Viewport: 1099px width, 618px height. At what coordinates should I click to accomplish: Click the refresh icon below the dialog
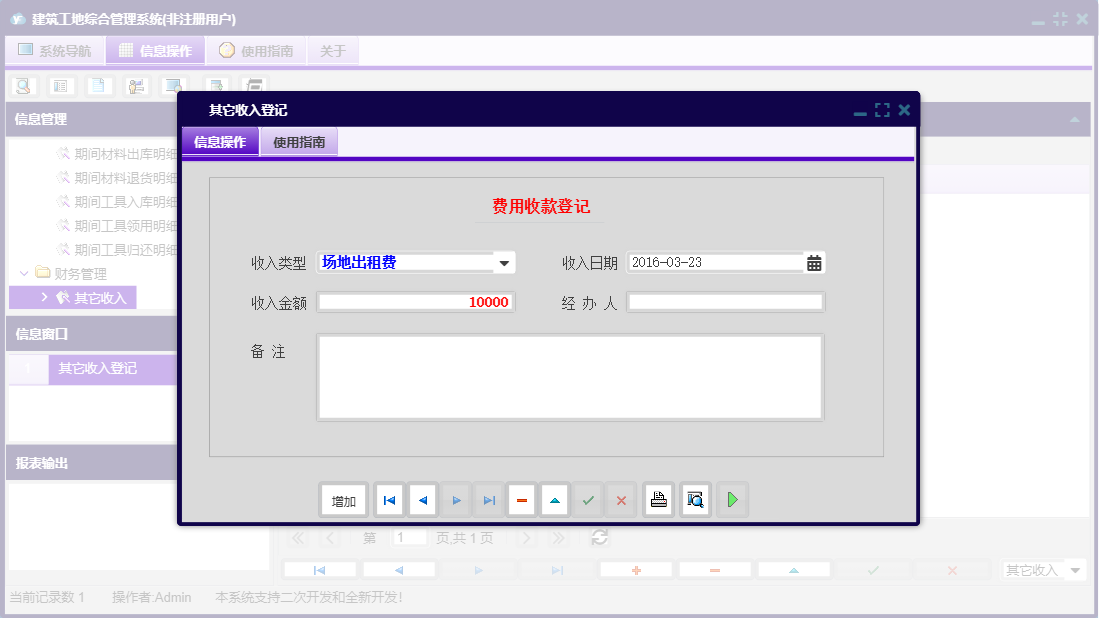click(599, 537)
